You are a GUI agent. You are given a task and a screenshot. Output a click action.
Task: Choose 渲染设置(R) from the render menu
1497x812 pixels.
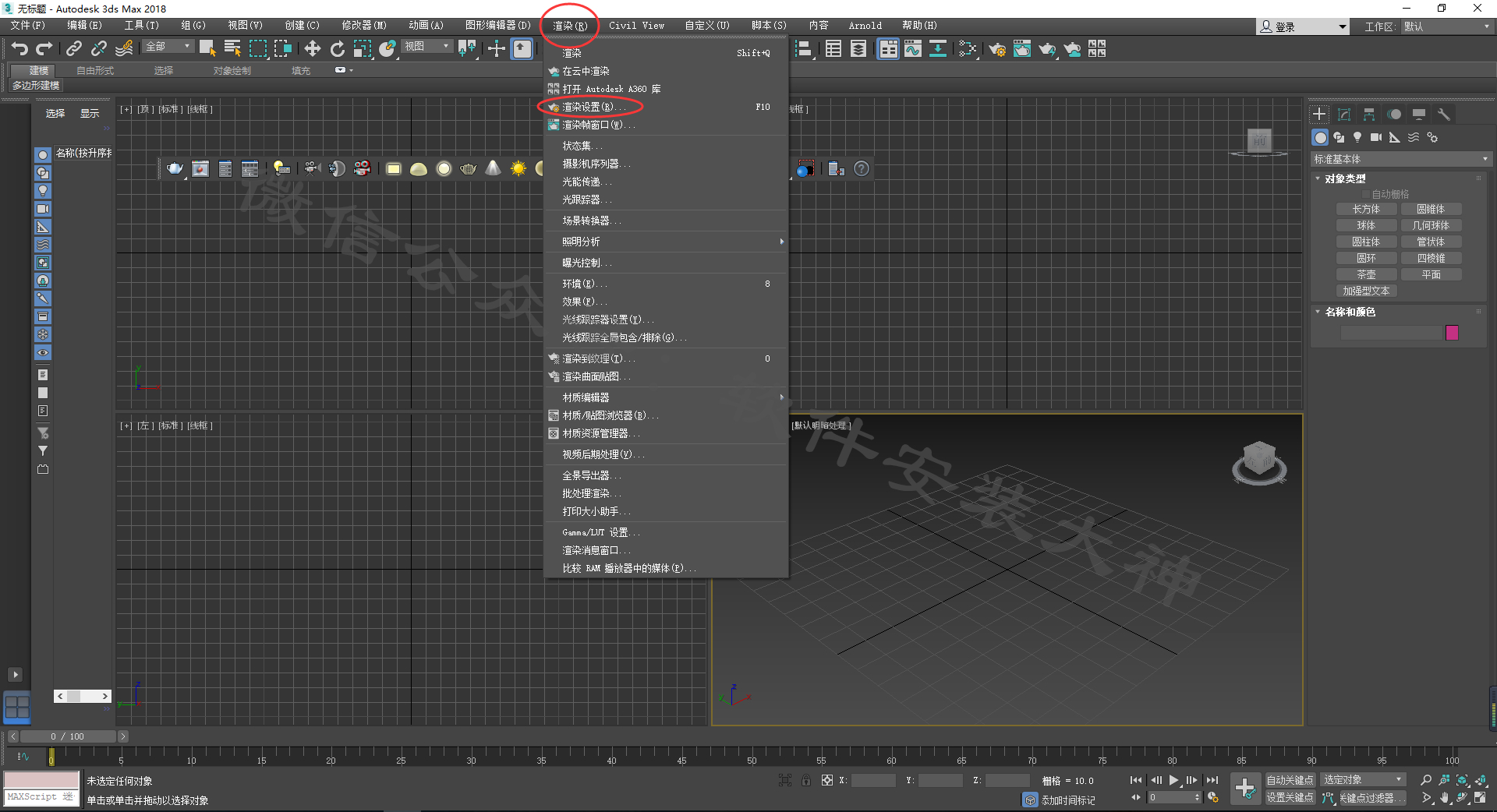pos(666,107)
